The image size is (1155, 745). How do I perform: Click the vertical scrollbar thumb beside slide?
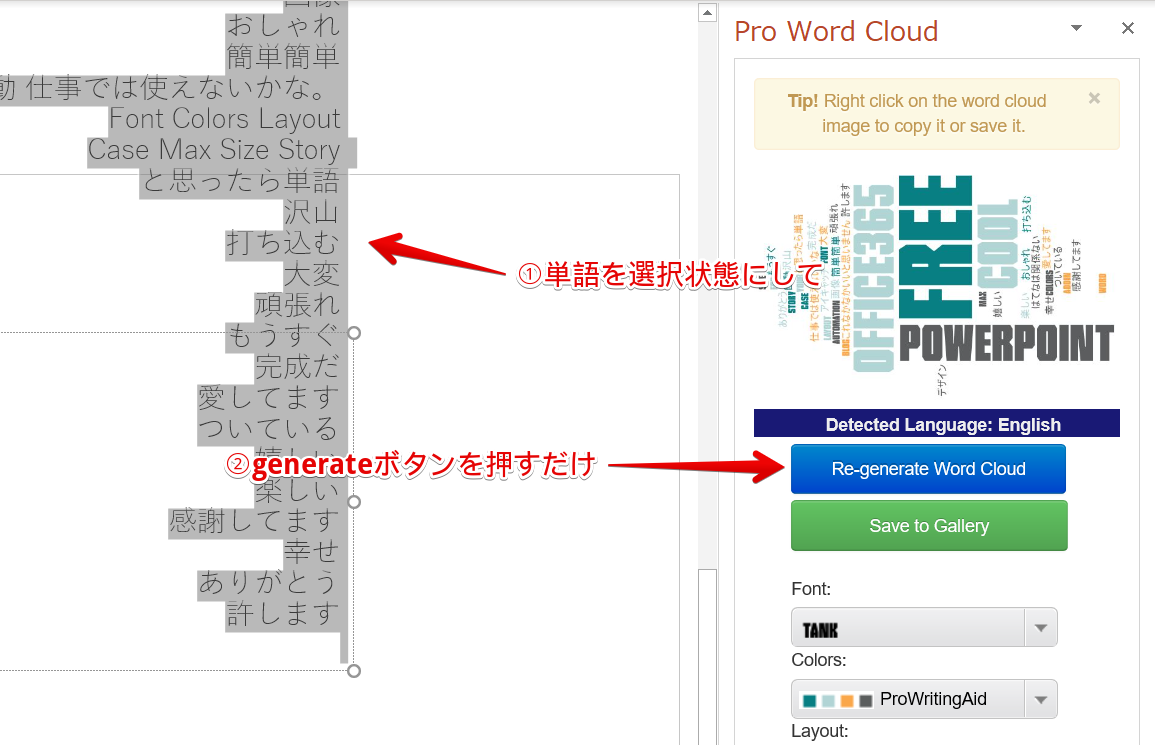707,656
